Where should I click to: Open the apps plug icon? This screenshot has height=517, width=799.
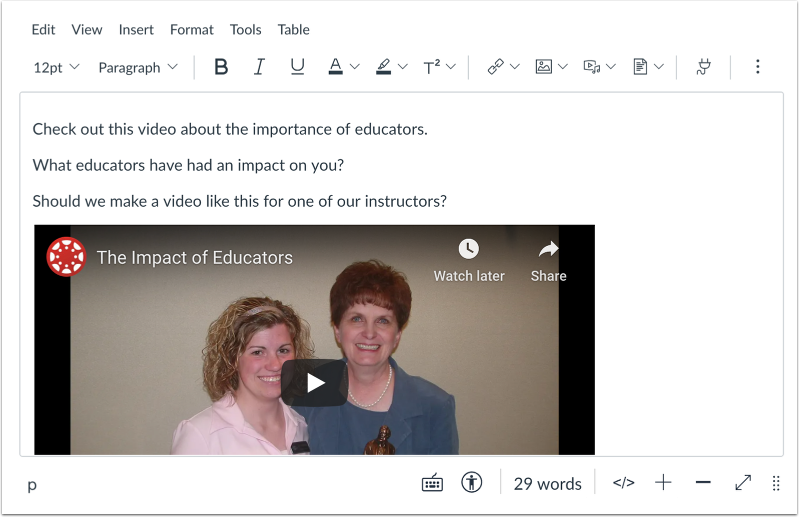tap(704, 67)
